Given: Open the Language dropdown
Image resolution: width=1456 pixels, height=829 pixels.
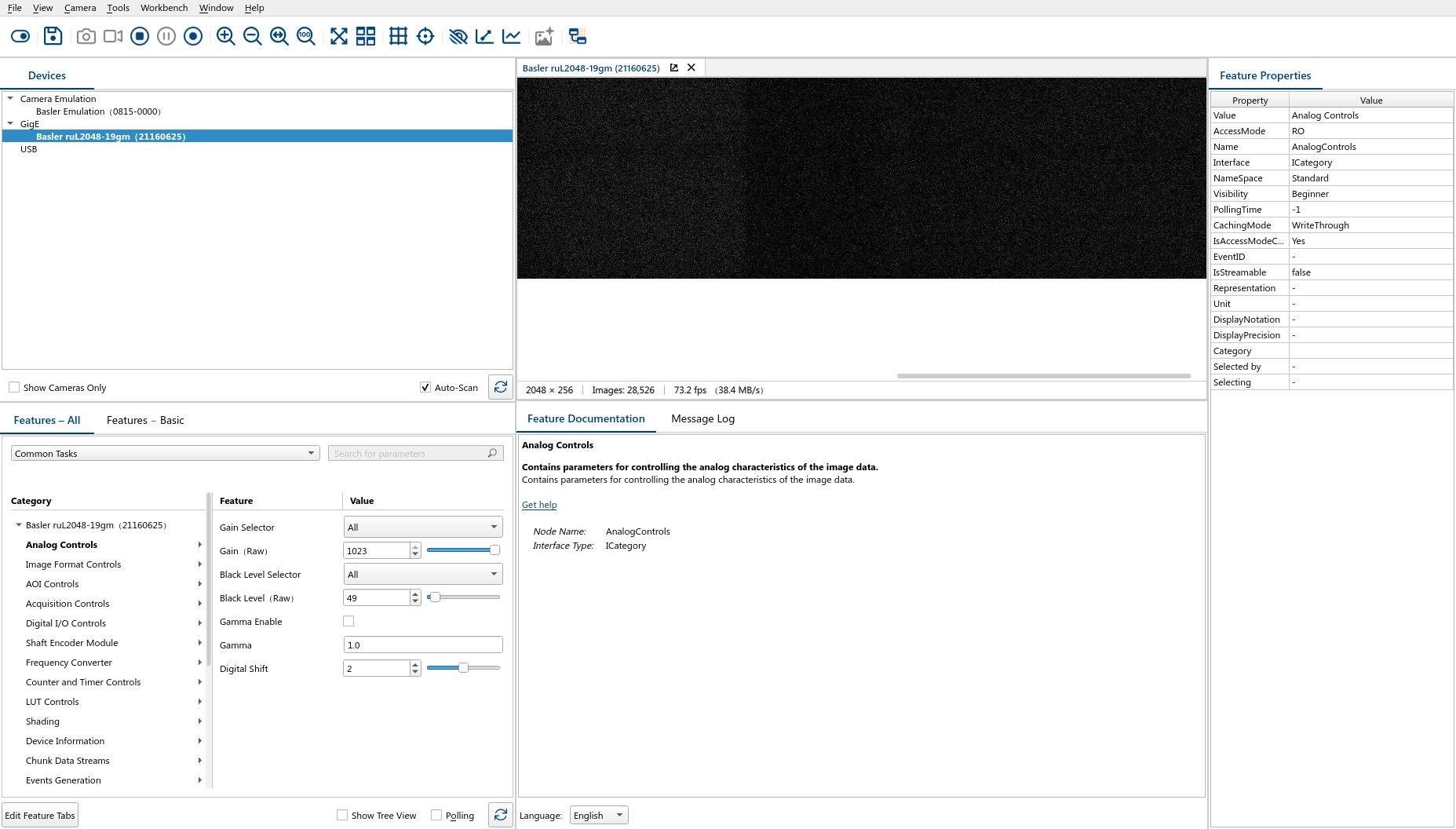Looking at the screenshot, I should [599, 815].
